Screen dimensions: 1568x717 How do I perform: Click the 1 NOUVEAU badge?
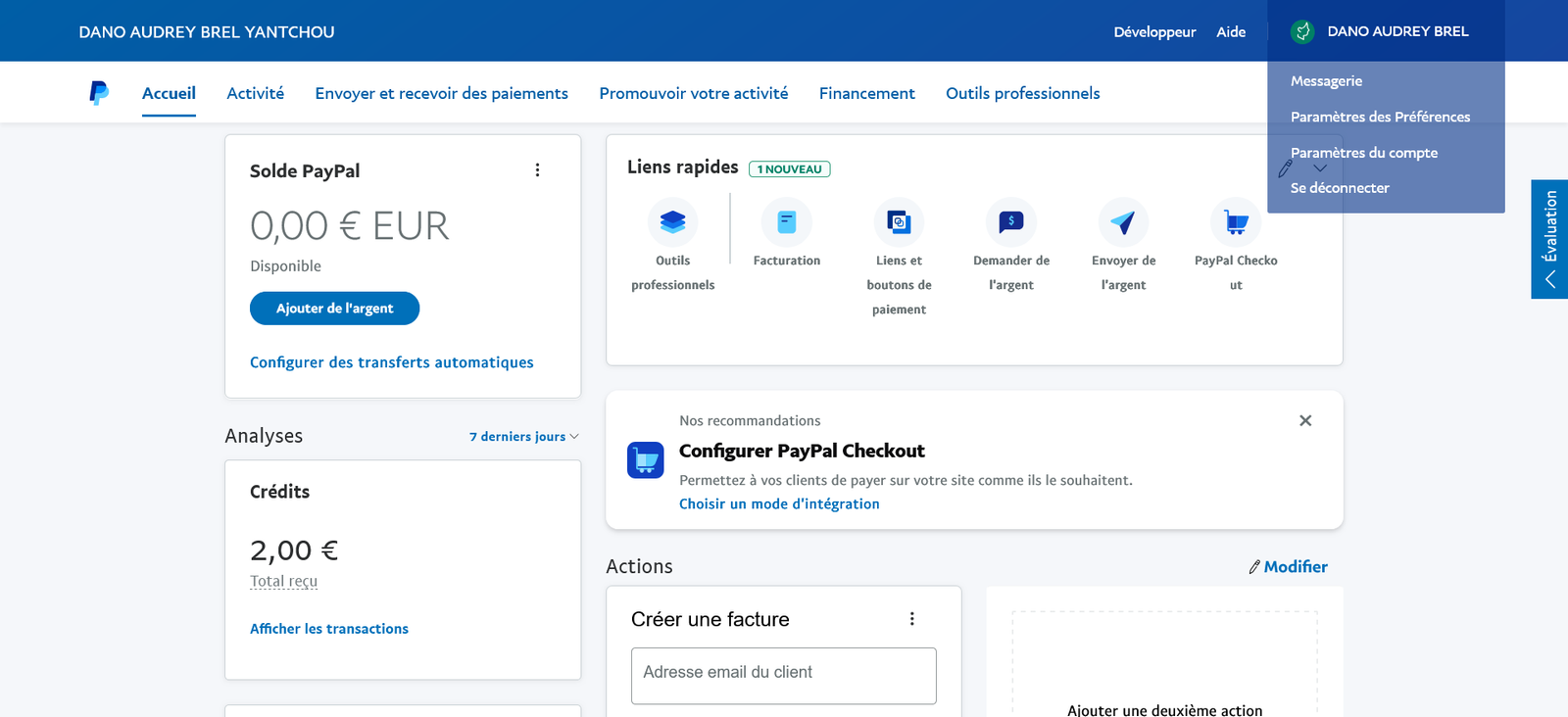[x=790, y=168]
